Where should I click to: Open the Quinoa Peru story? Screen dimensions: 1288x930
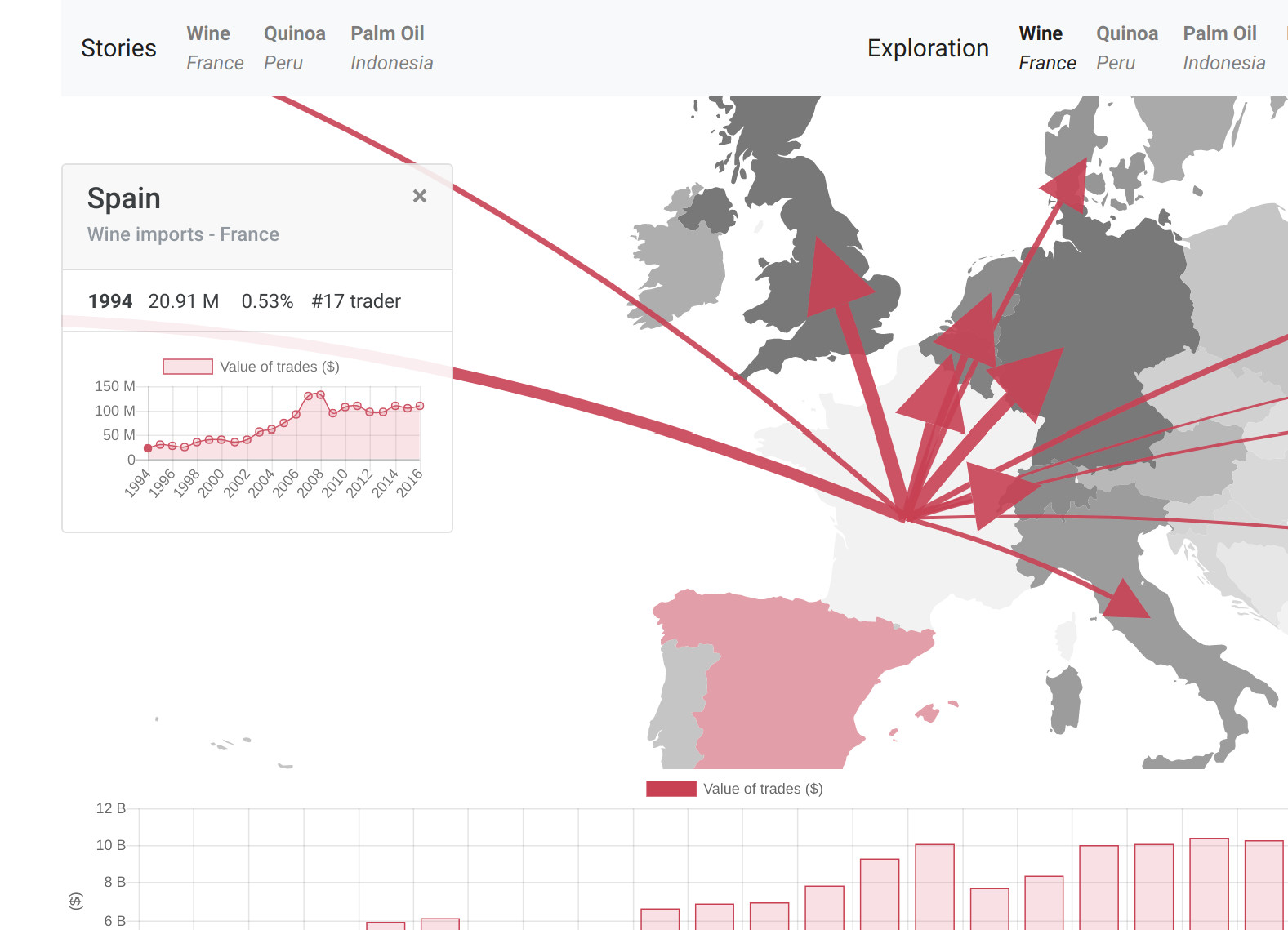pos(294,48)
